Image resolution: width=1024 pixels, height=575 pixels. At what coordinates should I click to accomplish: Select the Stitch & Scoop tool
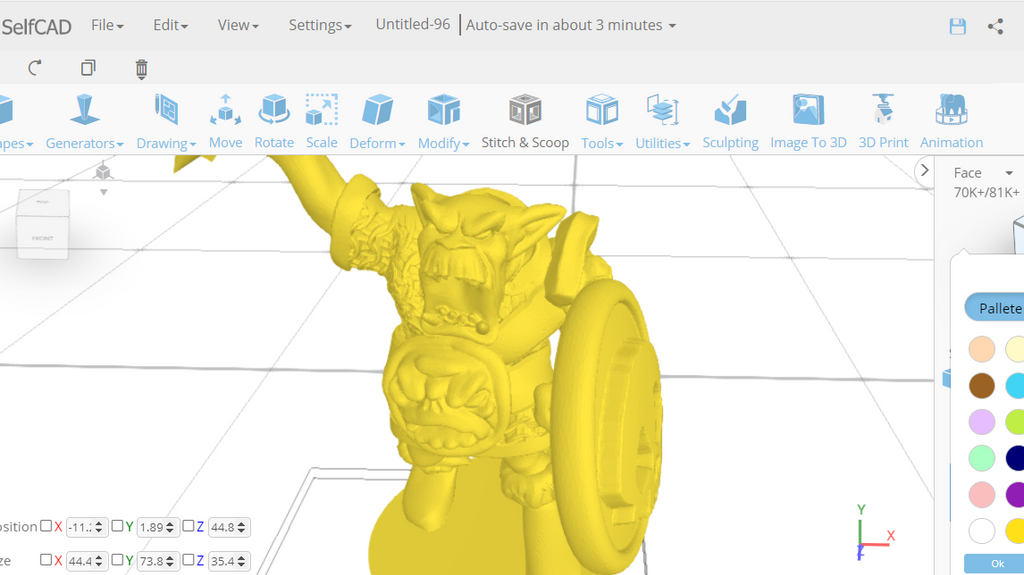point(525,122)
